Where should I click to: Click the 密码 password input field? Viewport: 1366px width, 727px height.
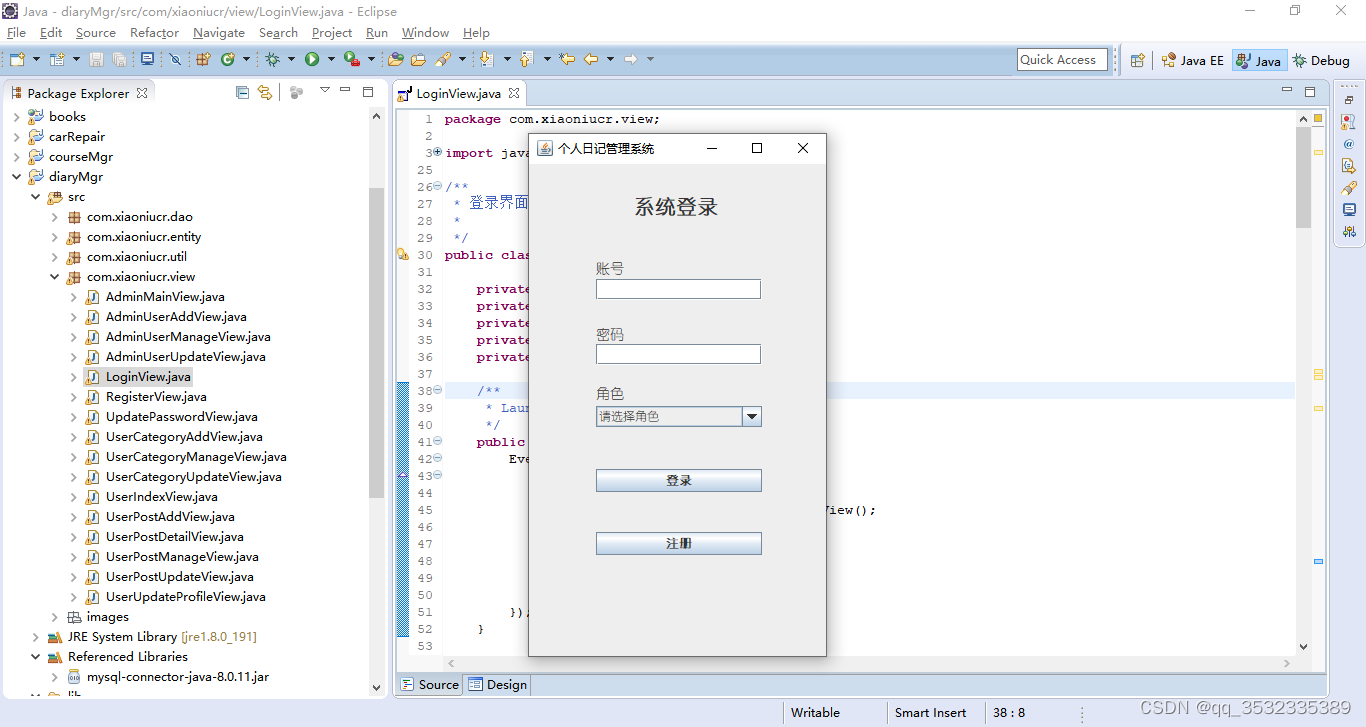click(x=678, y=354)
